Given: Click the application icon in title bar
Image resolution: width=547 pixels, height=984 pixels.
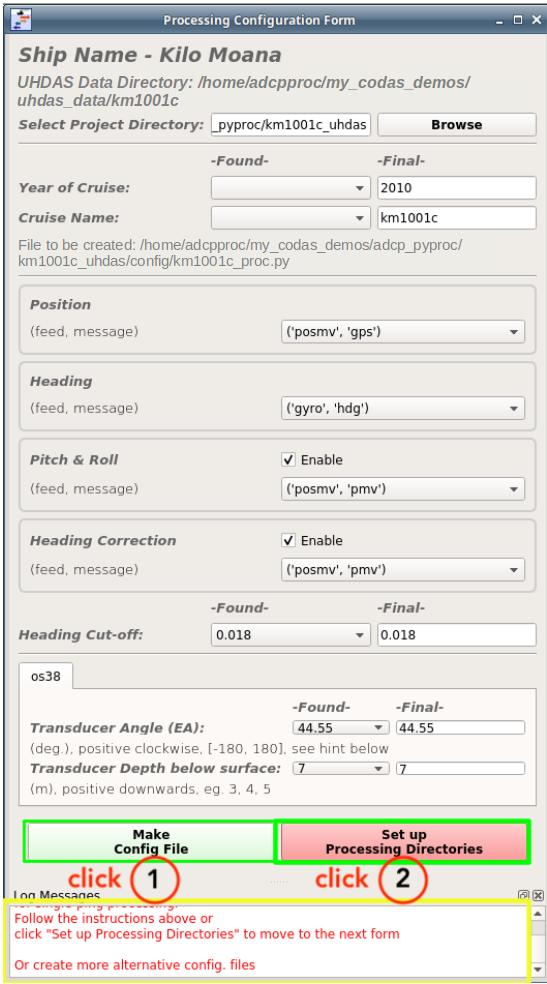Looking at the screenshot, I should [x=21, y=19].
